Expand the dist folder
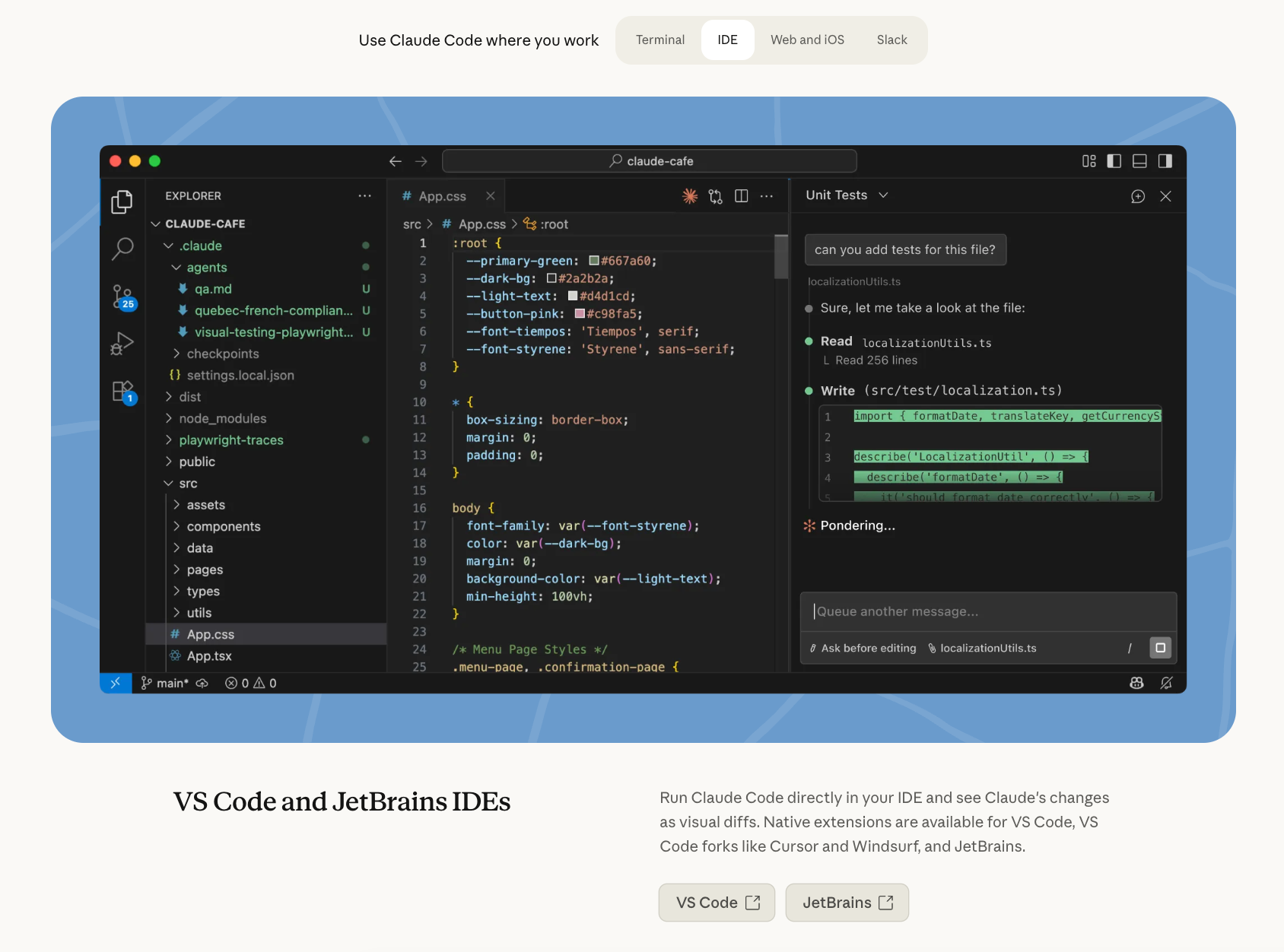Image resolution: width=1284 pixels, height=952 pixels. (x=183, y=397)
